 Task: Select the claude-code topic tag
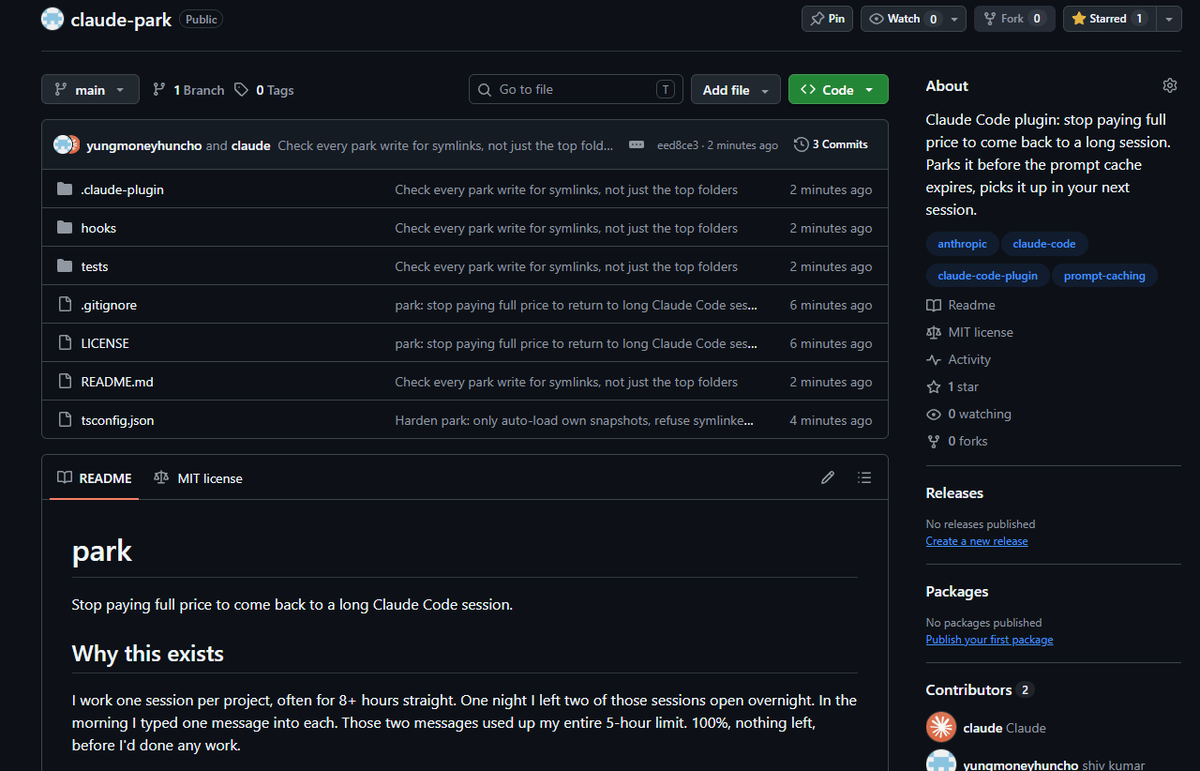[x=1044, y=244]
